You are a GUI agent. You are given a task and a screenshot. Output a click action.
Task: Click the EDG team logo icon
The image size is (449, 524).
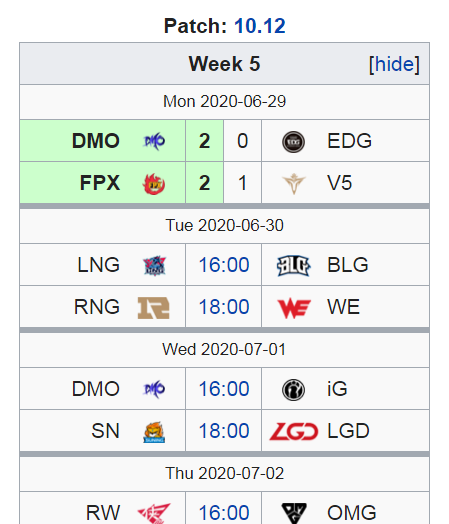293,142
